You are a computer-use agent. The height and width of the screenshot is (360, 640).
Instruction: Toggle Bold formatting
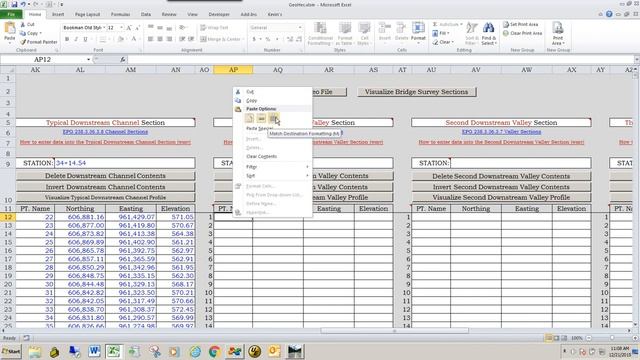(67, 39)
